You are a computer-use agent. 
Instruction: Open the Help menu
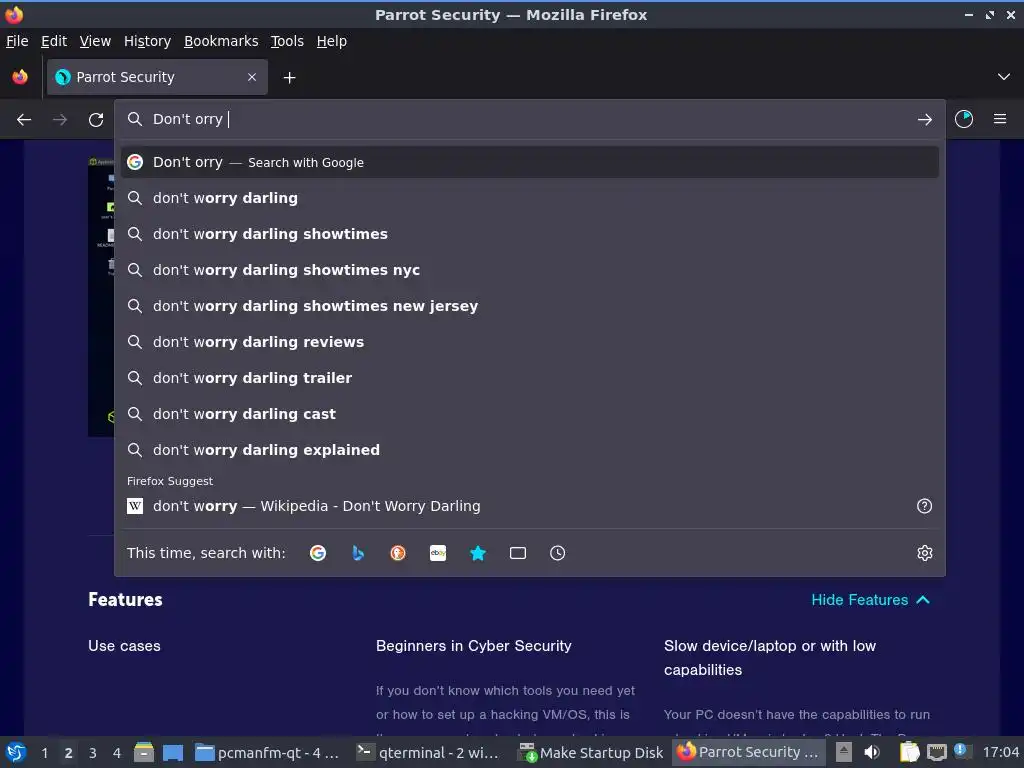point(332,41)
